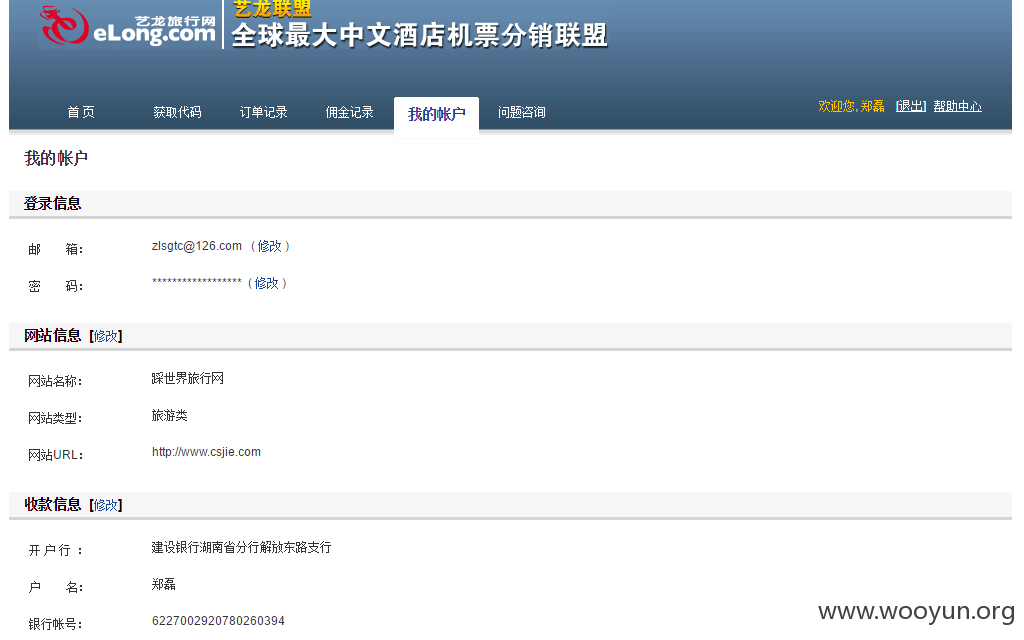Click the bank branch 建设银行湖南省分行解放东路支行
This screenshot has height=640, width=1024.
tap(241, 547)
